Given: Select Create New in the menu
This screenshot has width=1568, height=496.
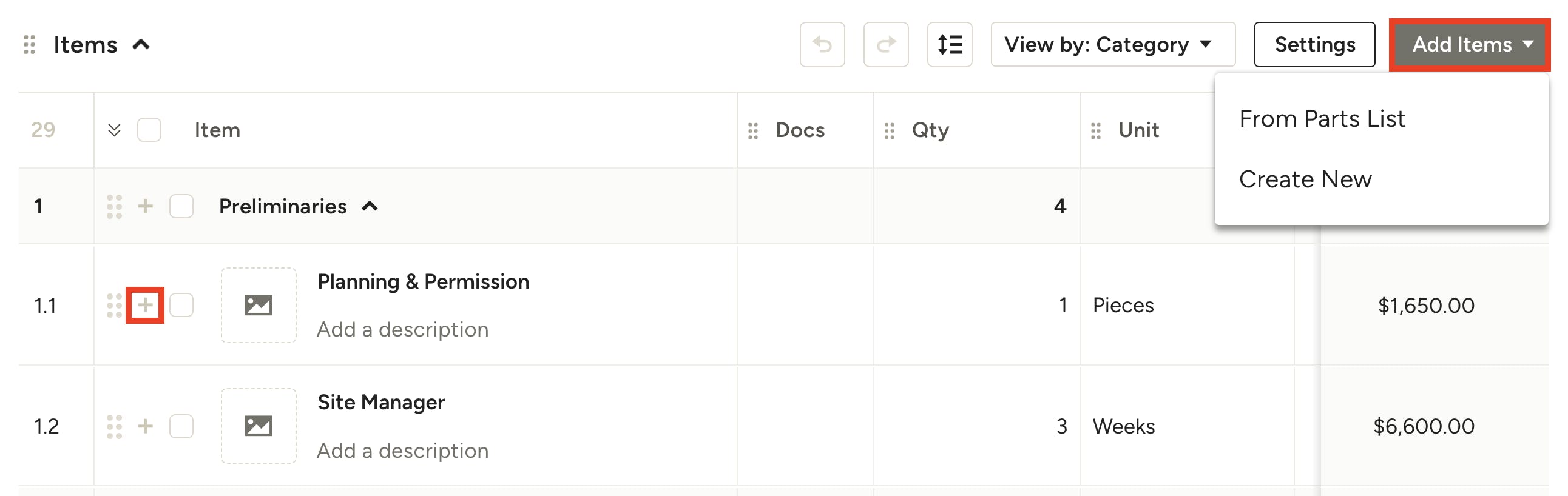Looking at the screenshot, I should (1305, 179).
